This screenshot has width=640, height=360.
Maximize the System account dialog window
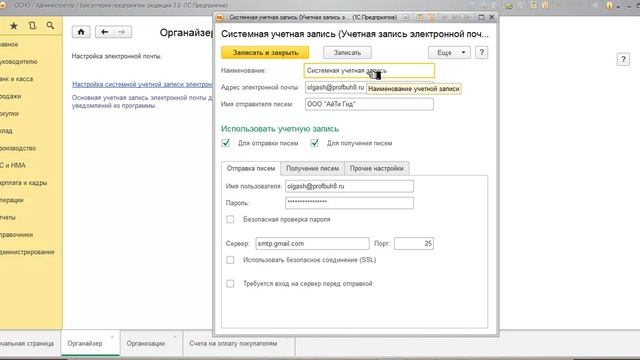click(481, 17)
